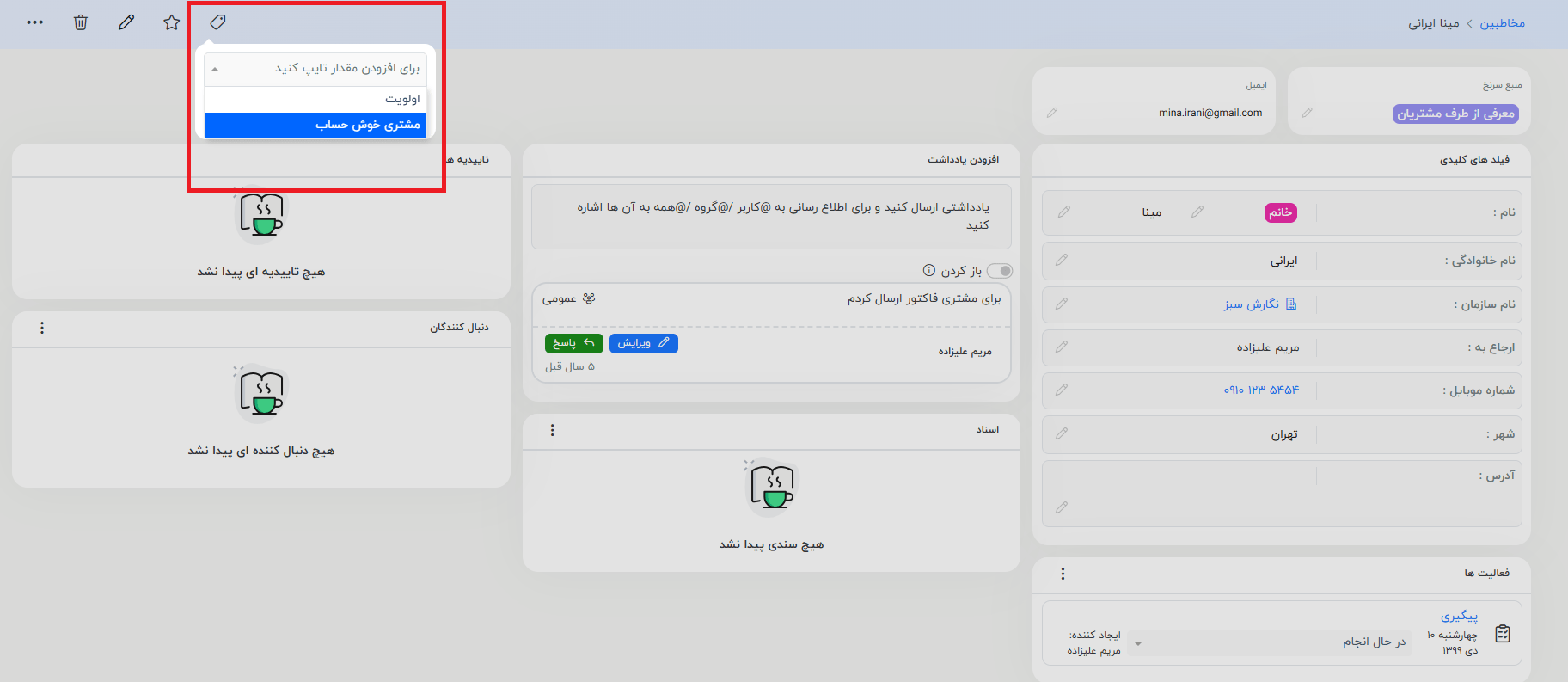Click the tag search input field
1568x682 pixels.
click(315, 68)
